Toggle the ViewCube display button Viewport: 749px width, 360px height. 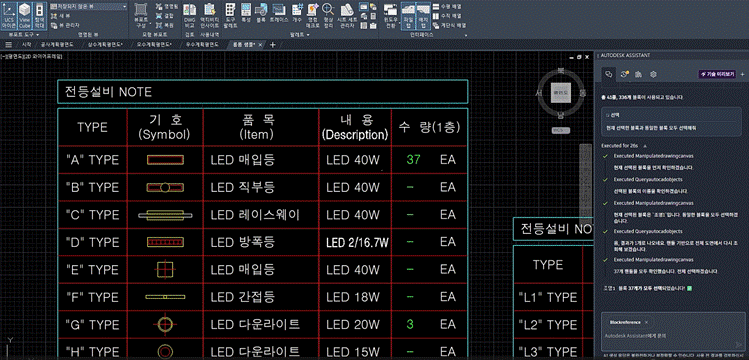pyautogui.click(x=24, y=16)
